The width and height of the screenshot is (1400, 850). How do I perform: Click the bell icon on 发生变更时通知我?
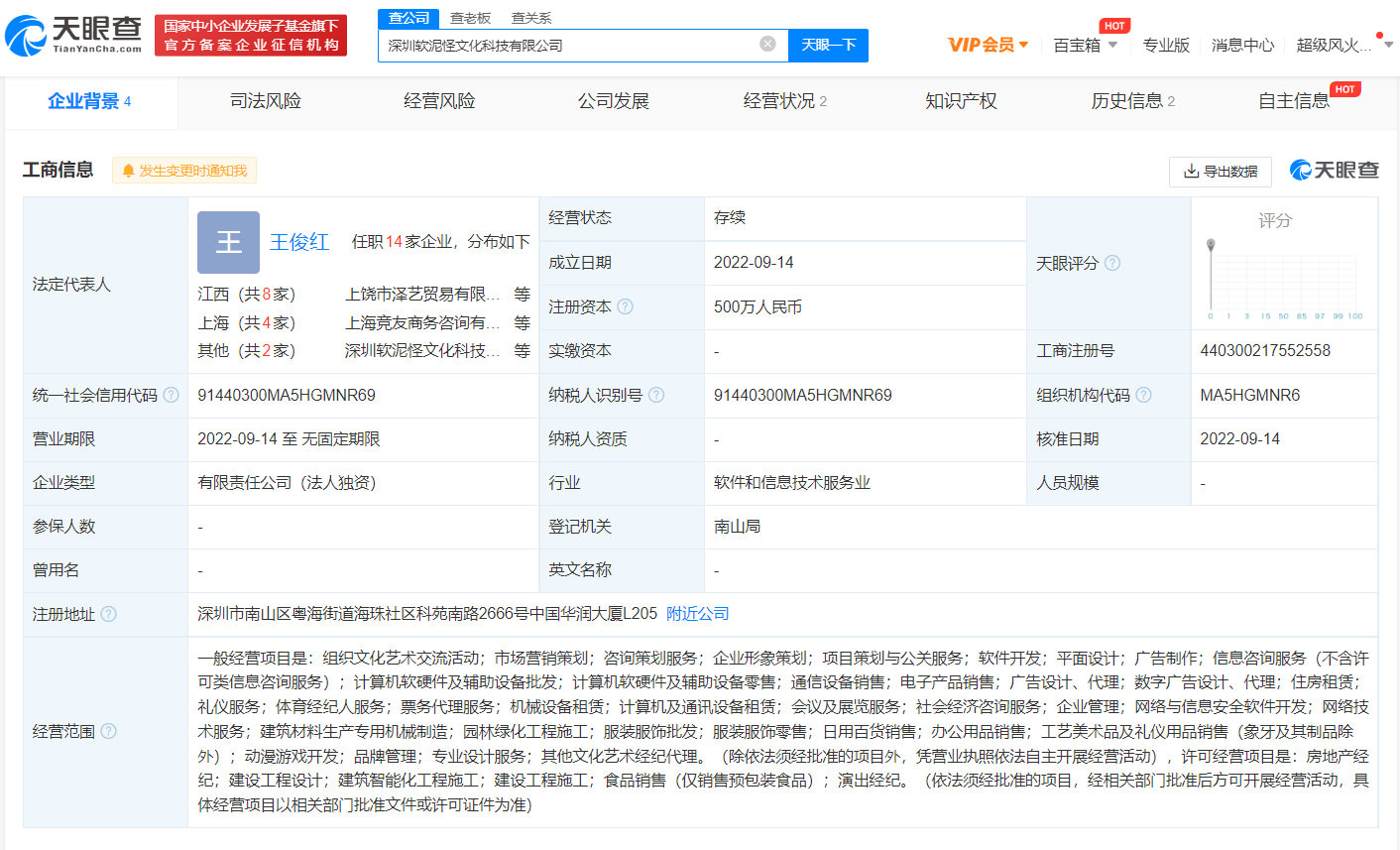click(x=128, y=170)
